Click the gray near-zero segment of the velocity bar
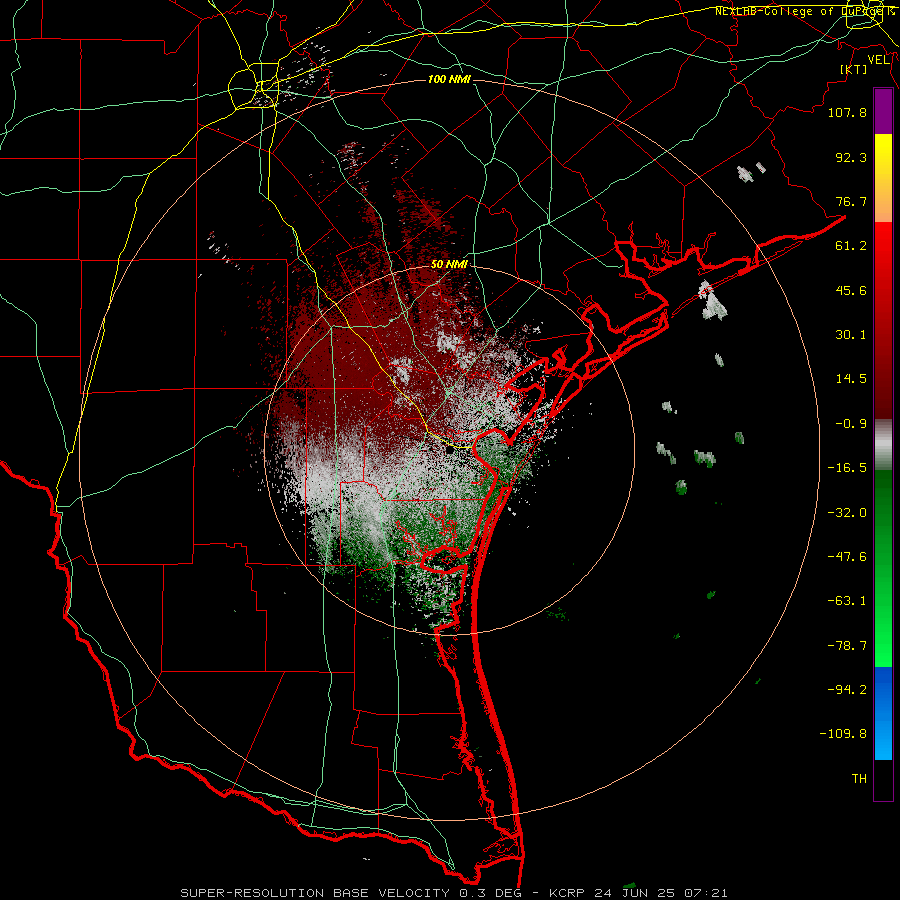This screenshot has width=900, height=900. (883, 444)
